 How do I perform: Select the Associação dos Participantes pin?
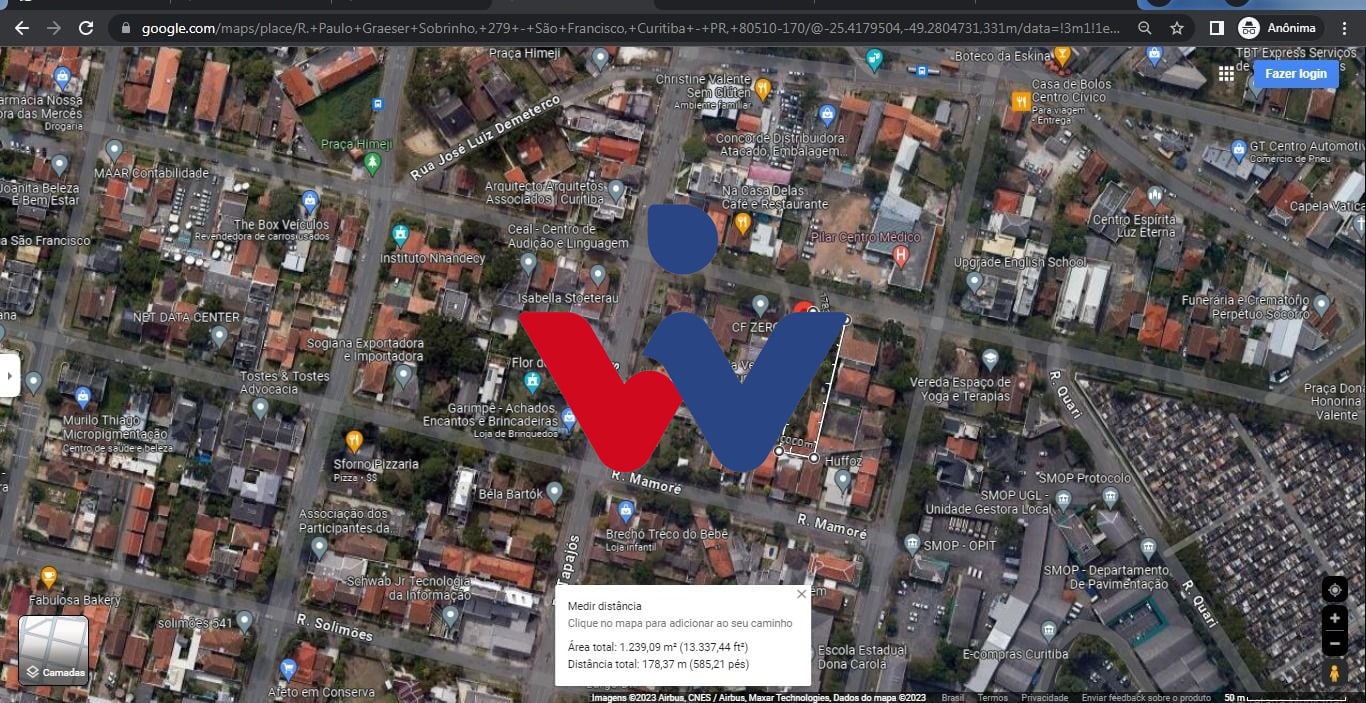point(318,547)
